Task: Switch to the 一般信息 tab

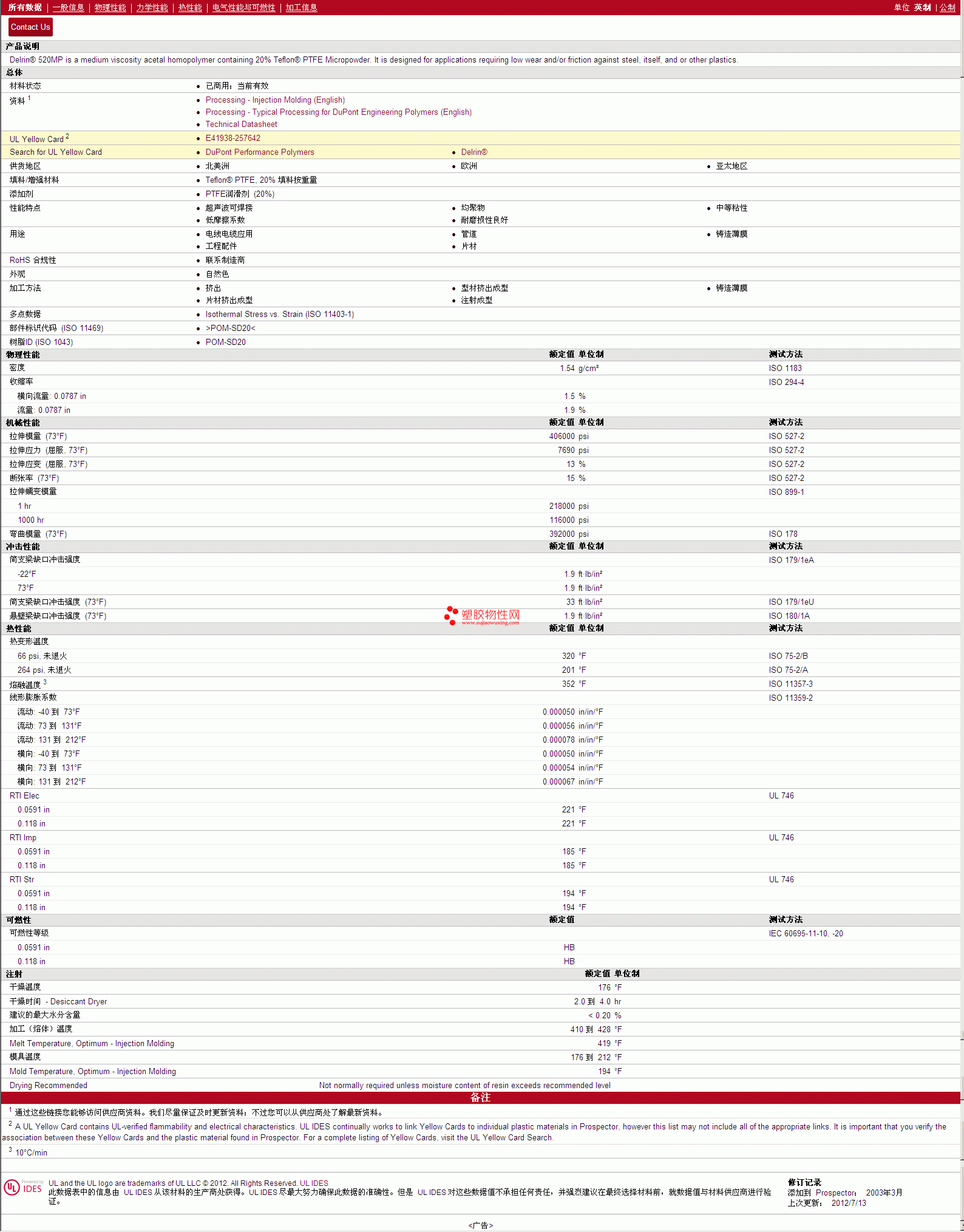Action: 68,7
